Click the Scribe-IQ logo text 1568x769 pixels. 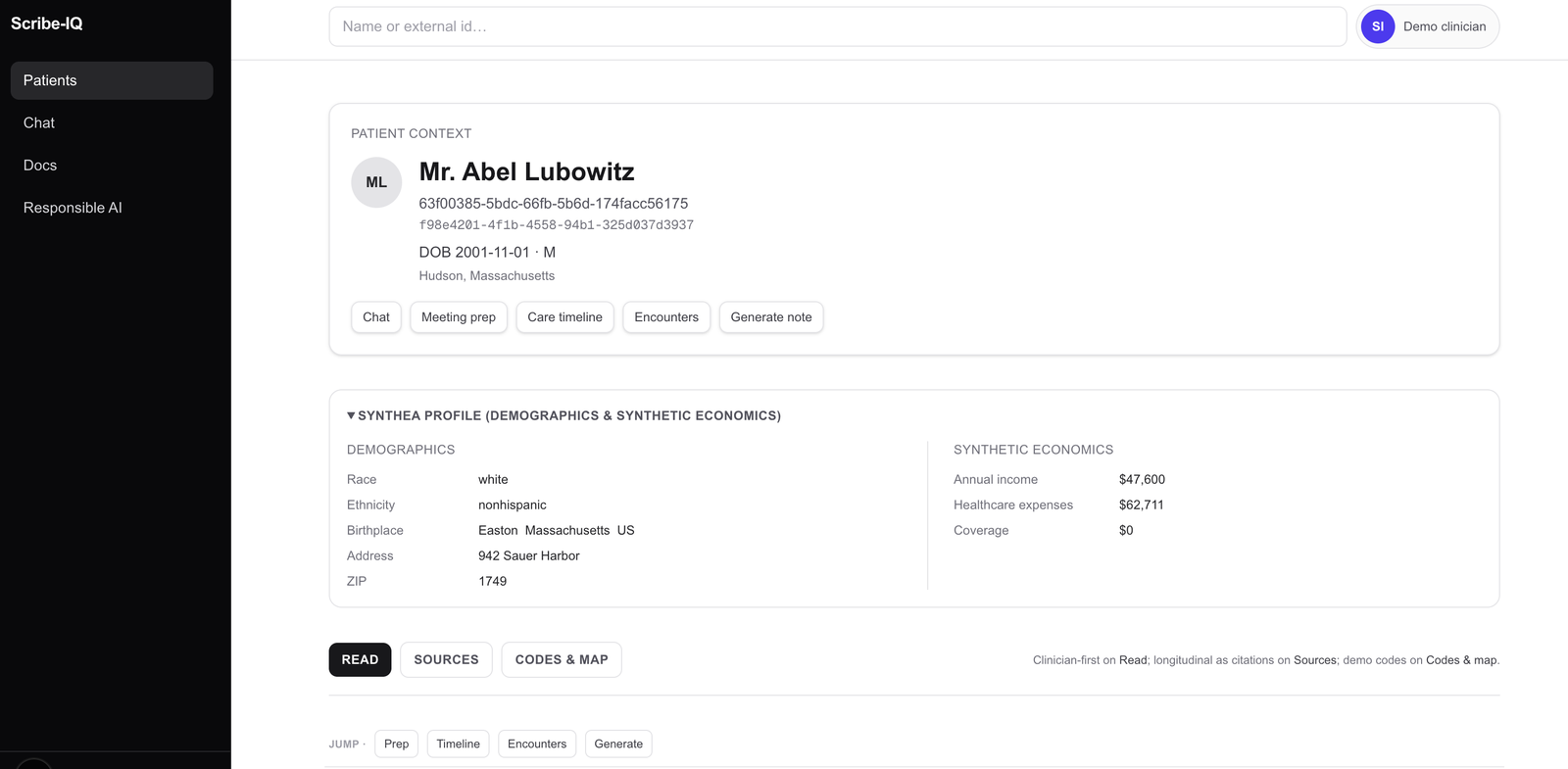(x=47, y=24)
